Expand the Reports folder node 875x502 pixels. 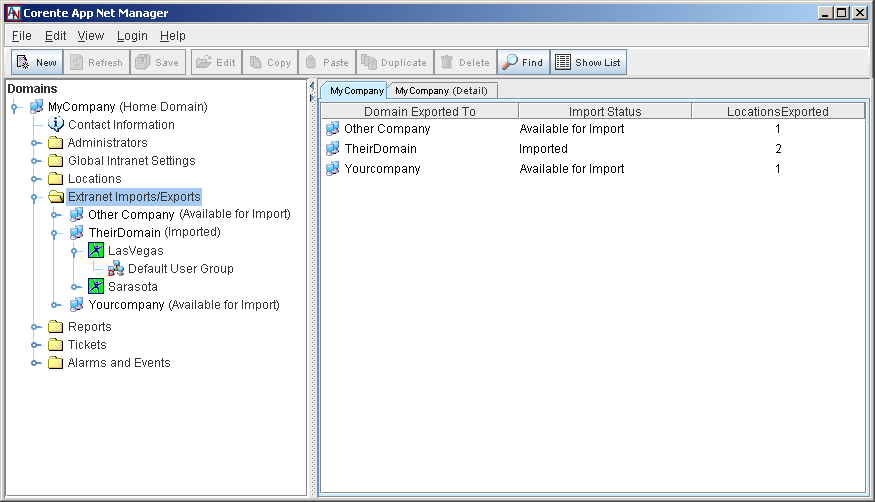(36, 327)
